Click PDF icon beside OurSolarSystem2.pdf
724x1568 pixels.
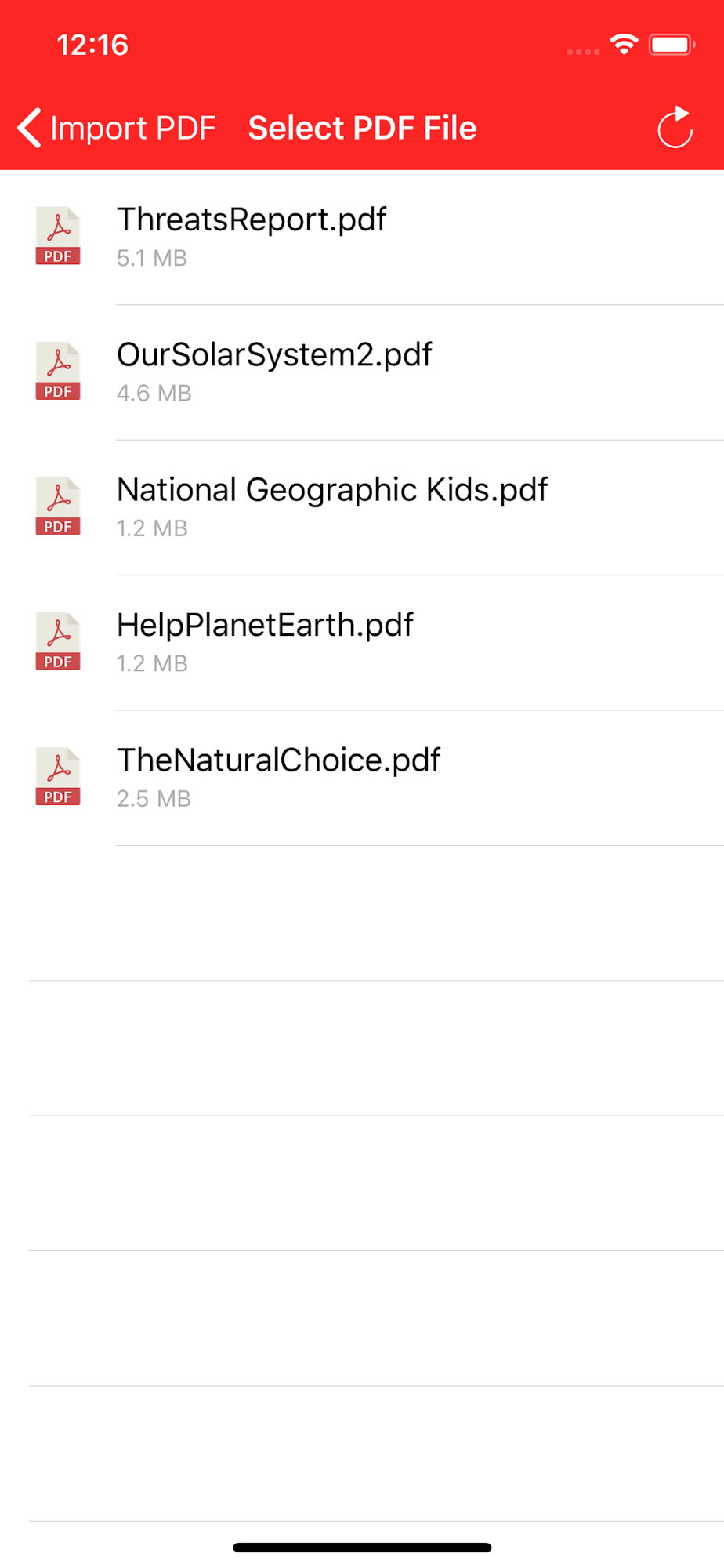coord(58,371)
